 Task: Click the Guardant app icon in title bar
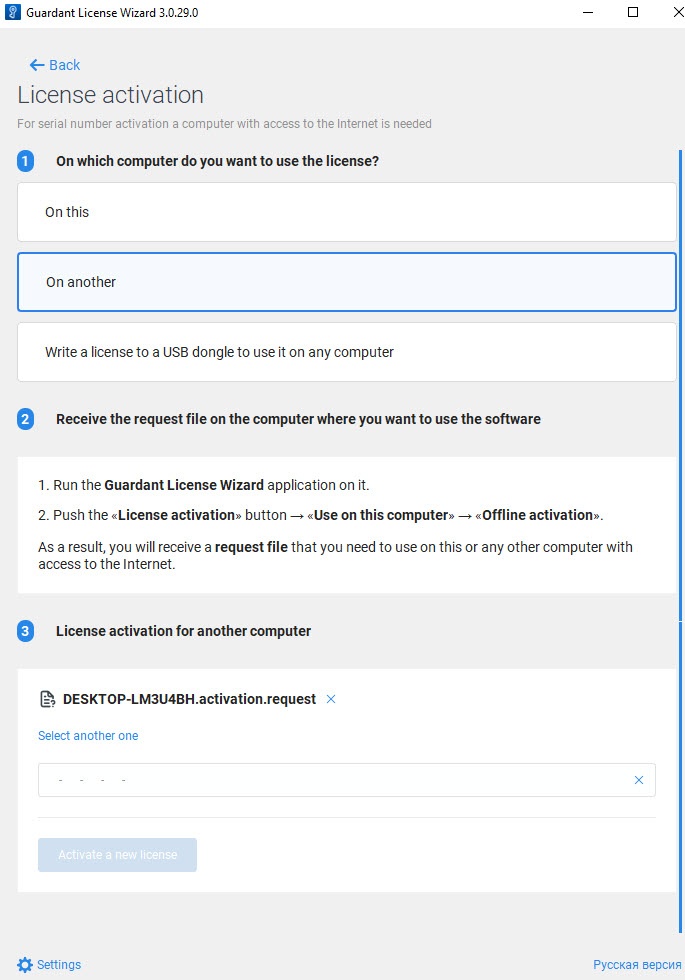coord(14,12)
